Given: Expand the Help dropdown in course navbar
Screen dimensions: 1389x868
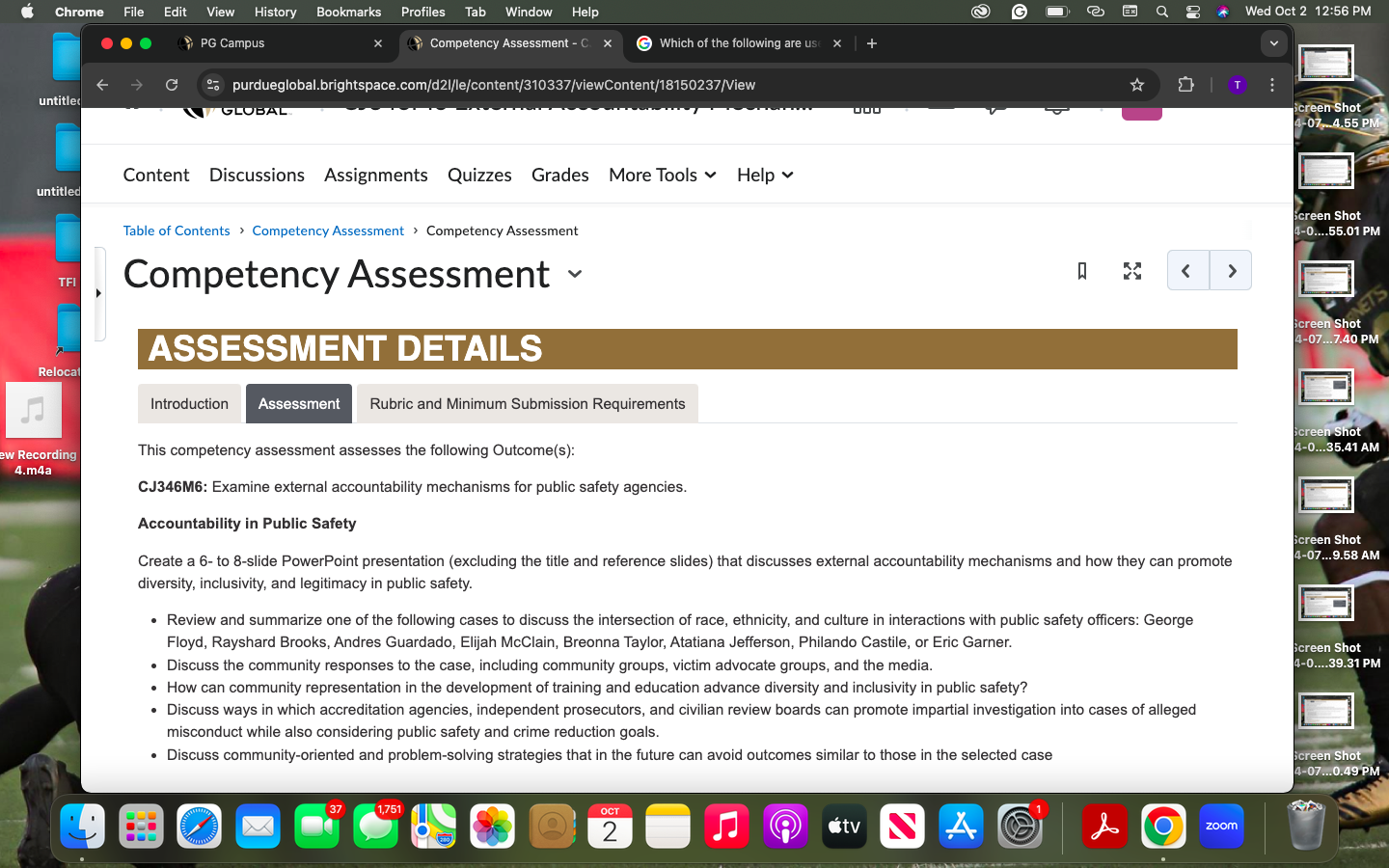Looking at the screenshot, I should click(x=766, y=175).
